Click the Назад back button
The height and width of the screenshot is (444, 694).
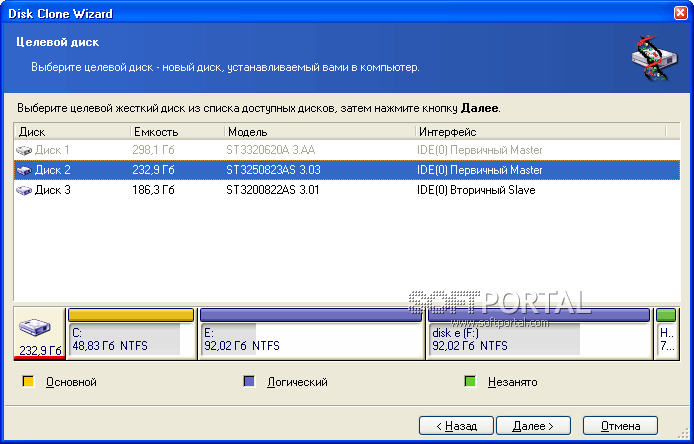point(456,426)
